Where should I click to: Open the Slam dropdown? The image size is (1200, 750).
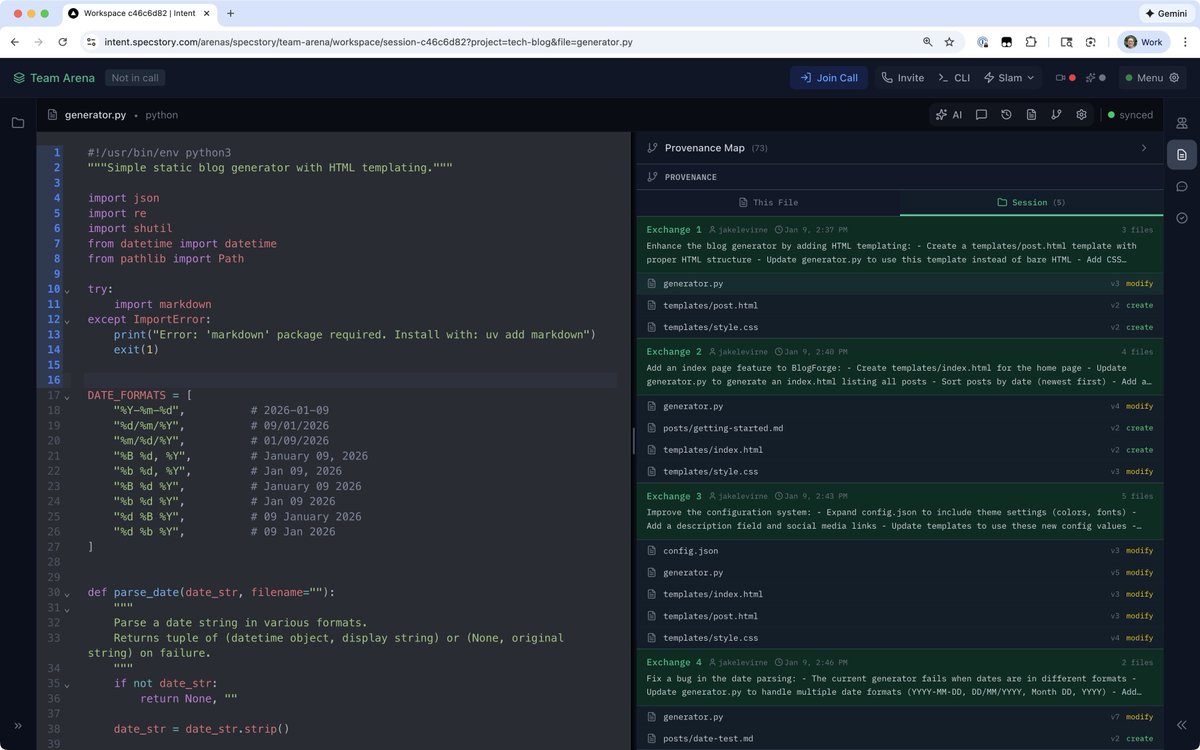point(1011,78)
